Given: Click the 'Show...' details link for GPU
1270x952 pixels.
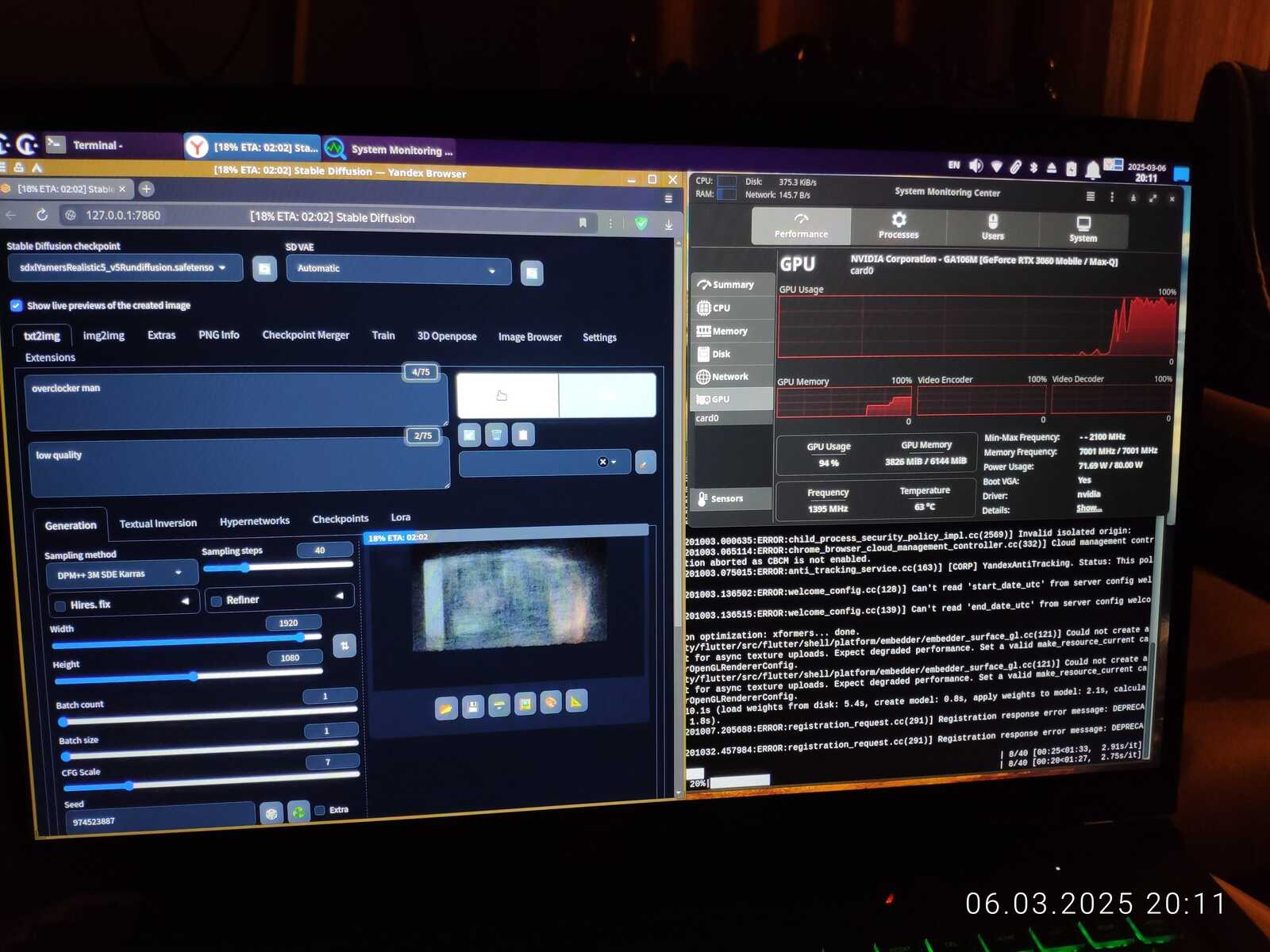Looking at the screenshot, I should tap(1089, 508).
